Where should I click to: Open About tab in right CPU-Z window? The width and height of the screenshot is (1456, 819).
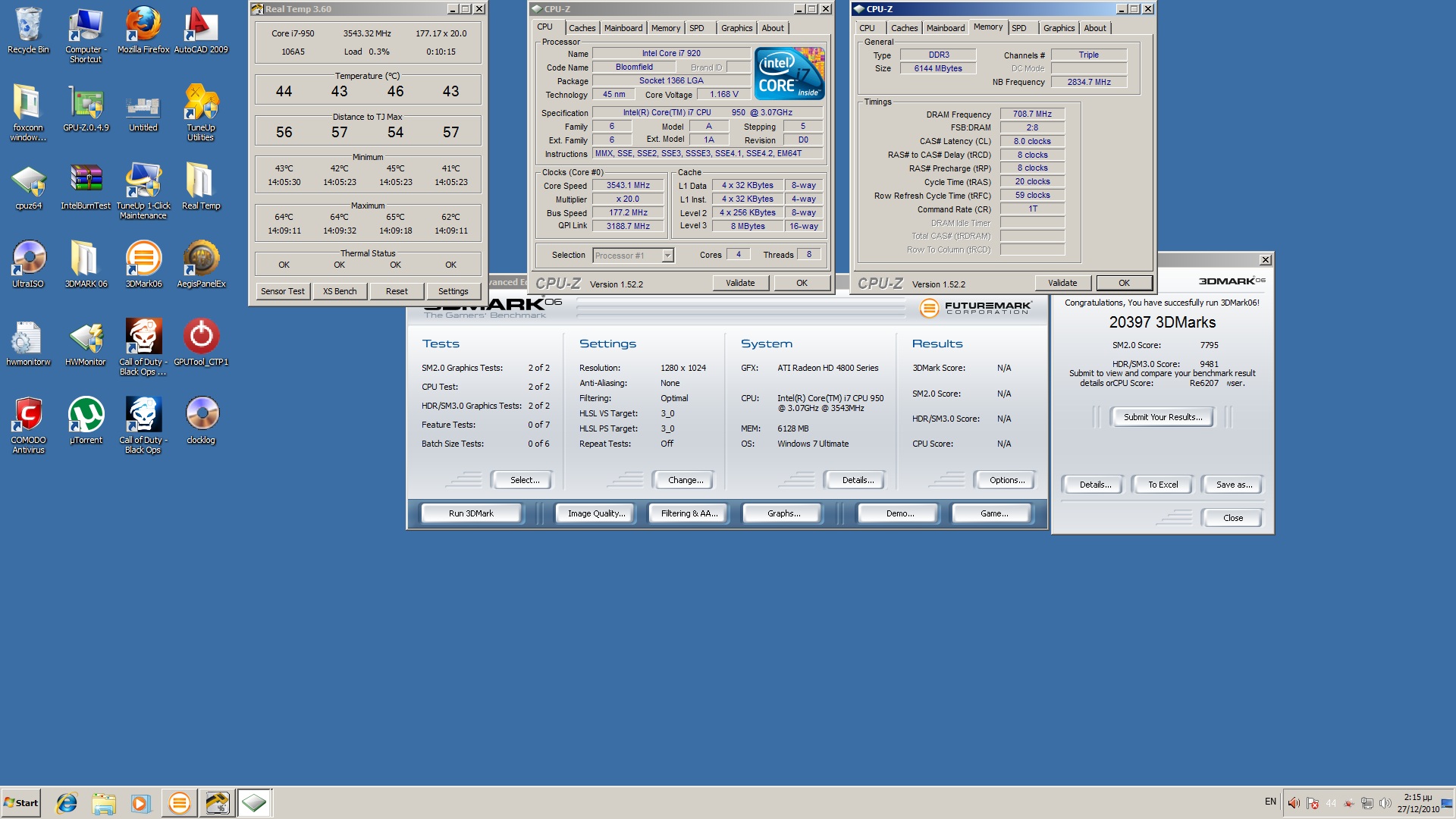point(1095,28)
